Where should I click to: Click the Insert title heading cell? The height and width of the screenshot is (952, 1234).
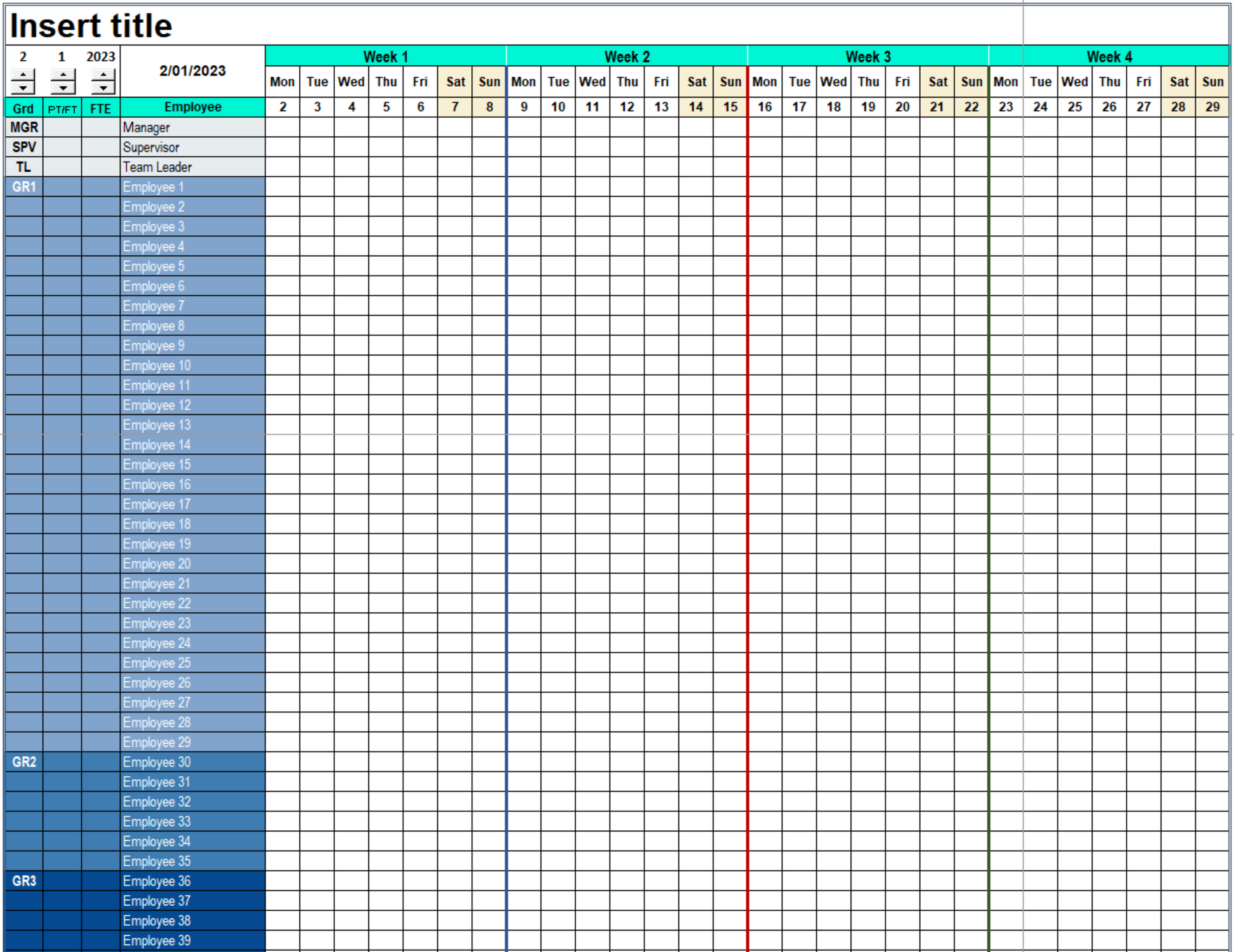(91, 26)
